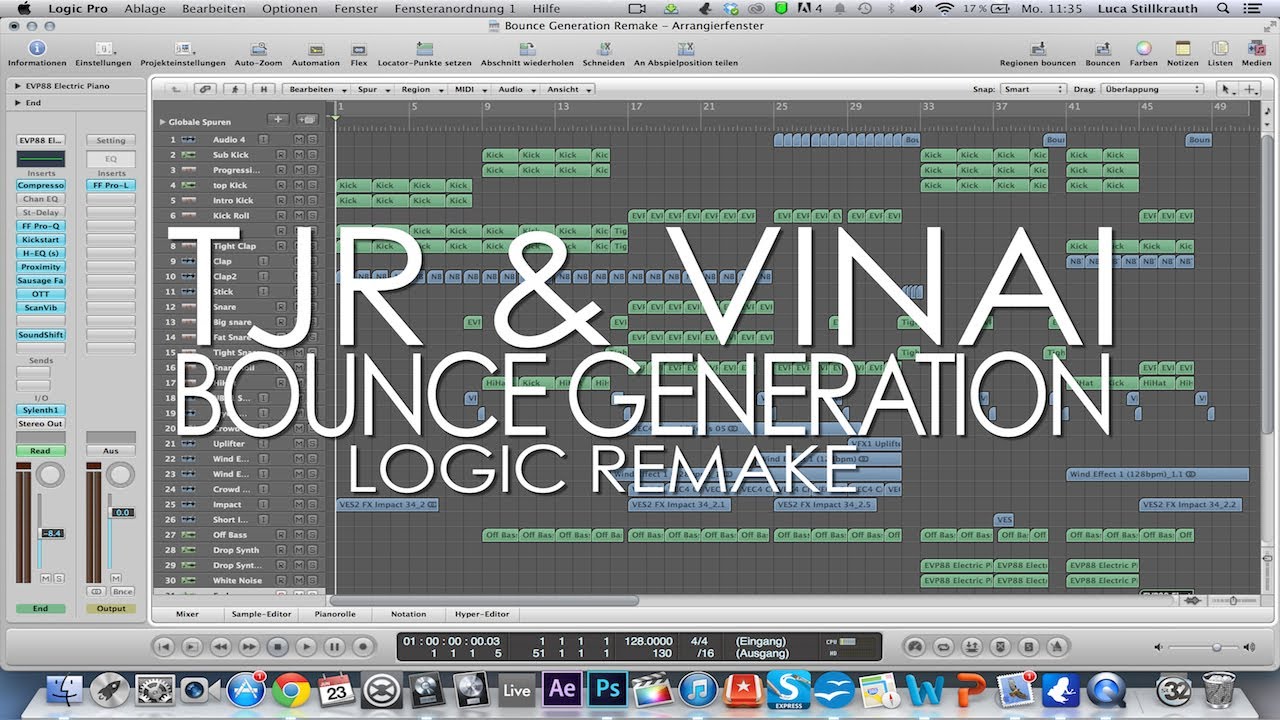Click the pause button in transport
The image size is (1280, 720).
[336, 647]
